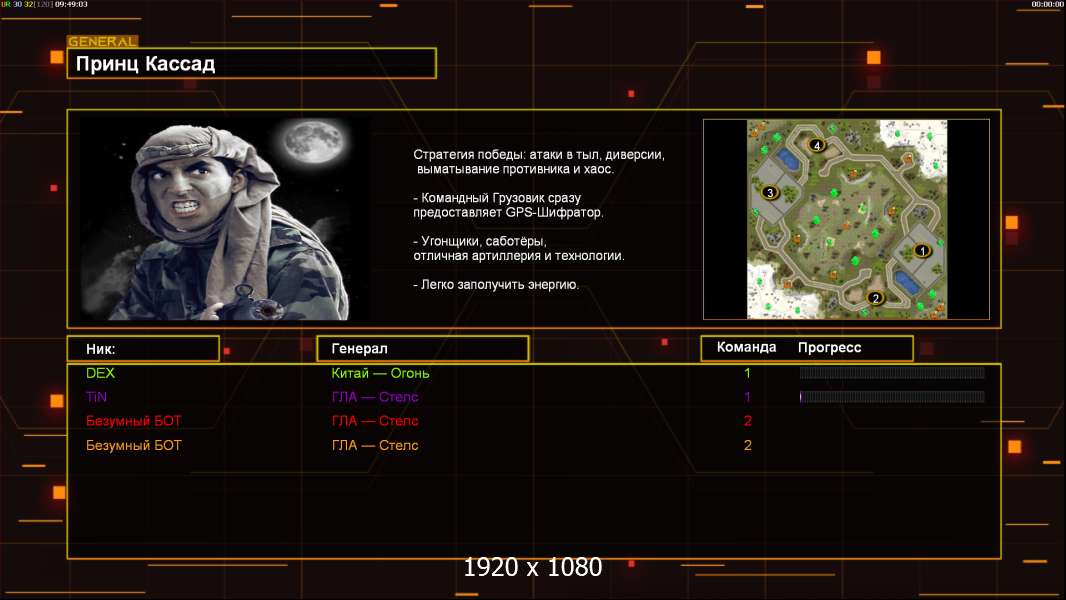This screenshot has height=600, width=1066.
Task: Click 'Стратегия победы' description line
Action: (x=539, y=154)
